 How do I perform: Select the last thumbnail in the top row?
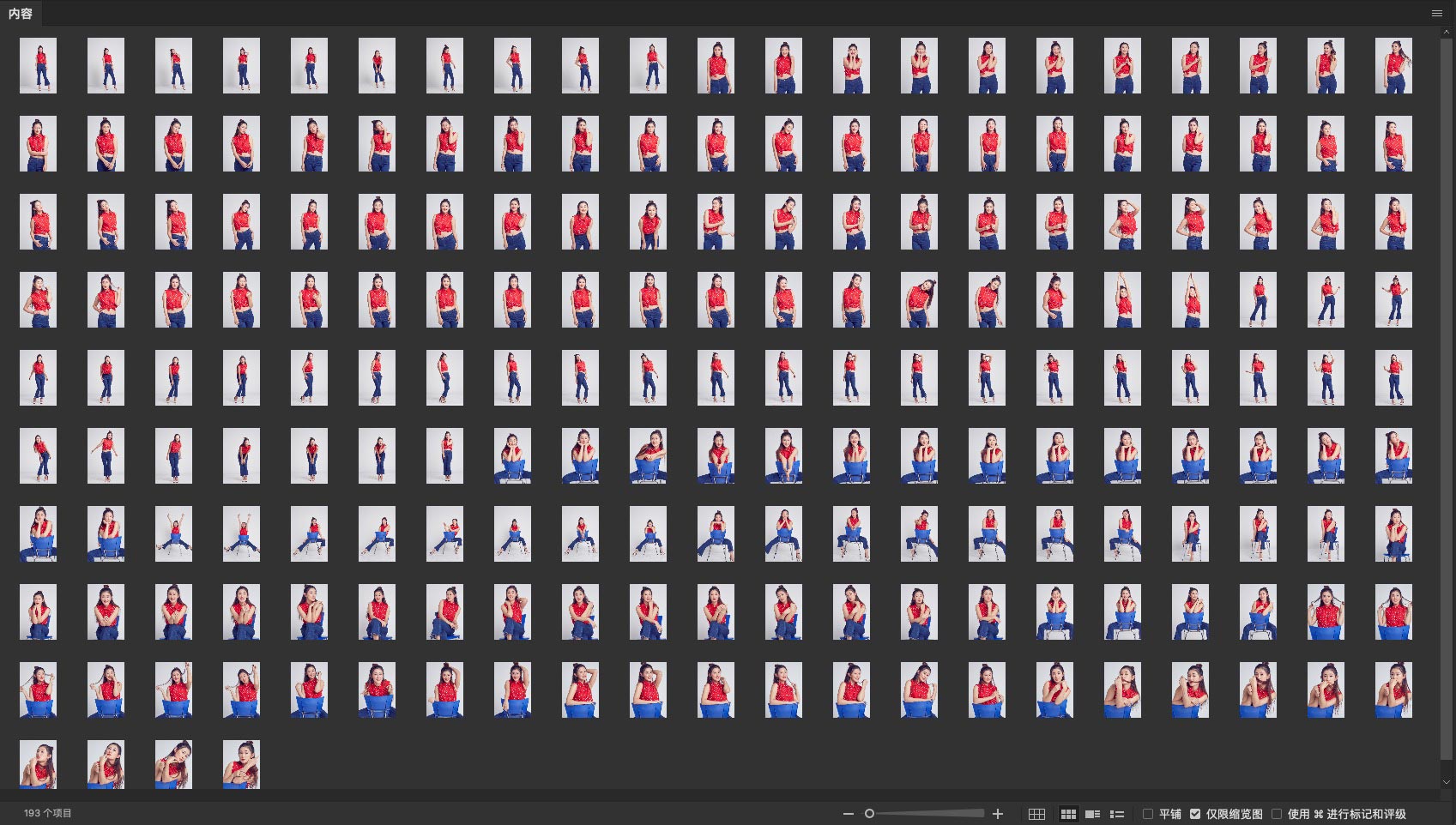coord(1393,65)
